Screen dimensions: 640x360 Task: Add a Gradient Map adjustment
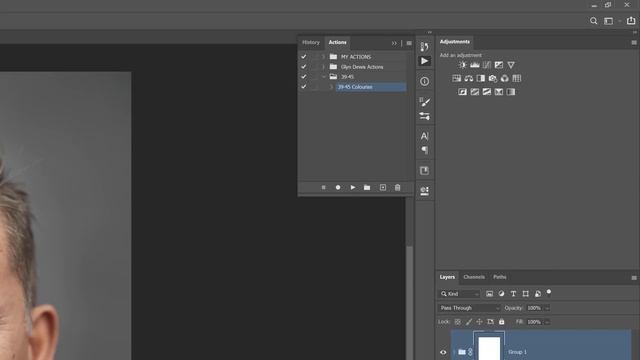511,92
